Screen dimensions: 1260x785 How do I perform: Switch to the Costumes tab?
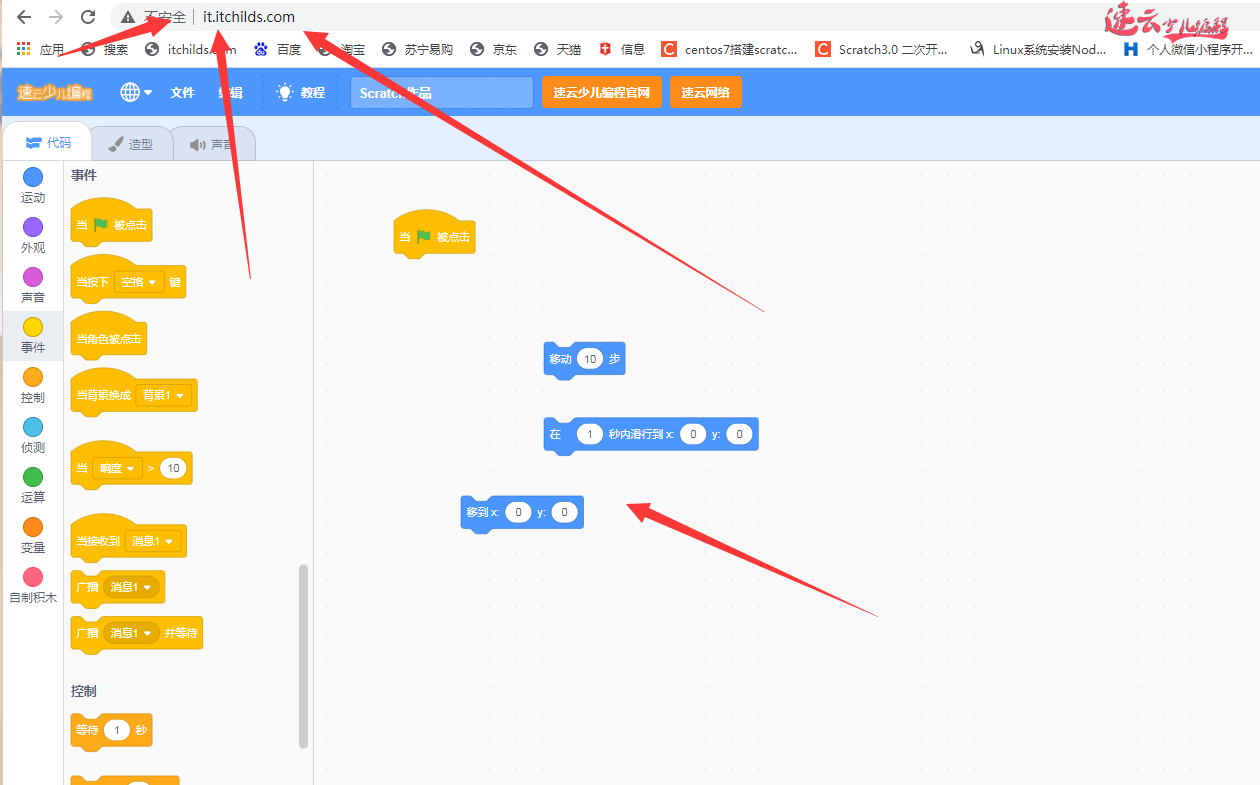pyautogui.click(x=131, y=144)
